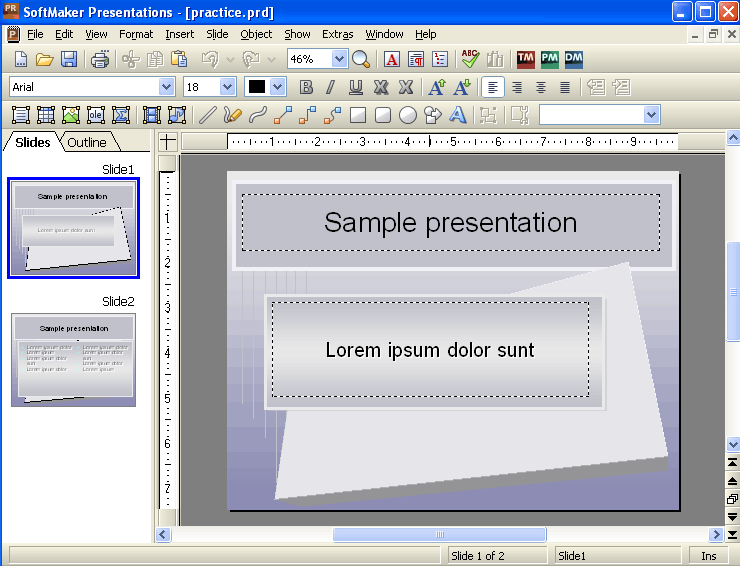Go to previous slide arrow button

[x=732, y=481]
